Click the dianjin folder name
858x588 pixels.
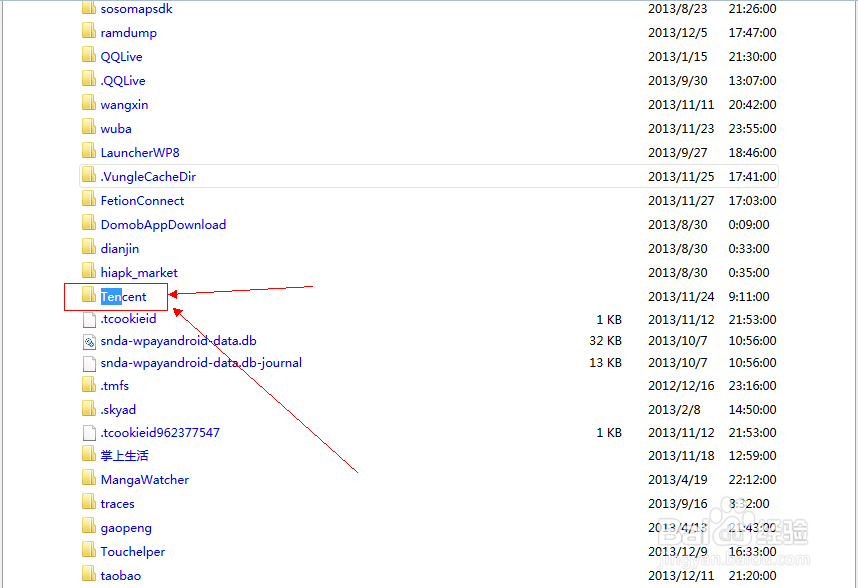[x=120, y=249]
